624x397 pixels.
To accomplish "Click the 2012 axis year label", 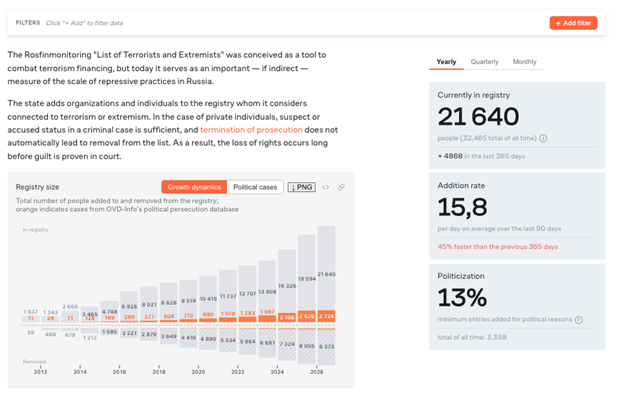I will 40,372.
